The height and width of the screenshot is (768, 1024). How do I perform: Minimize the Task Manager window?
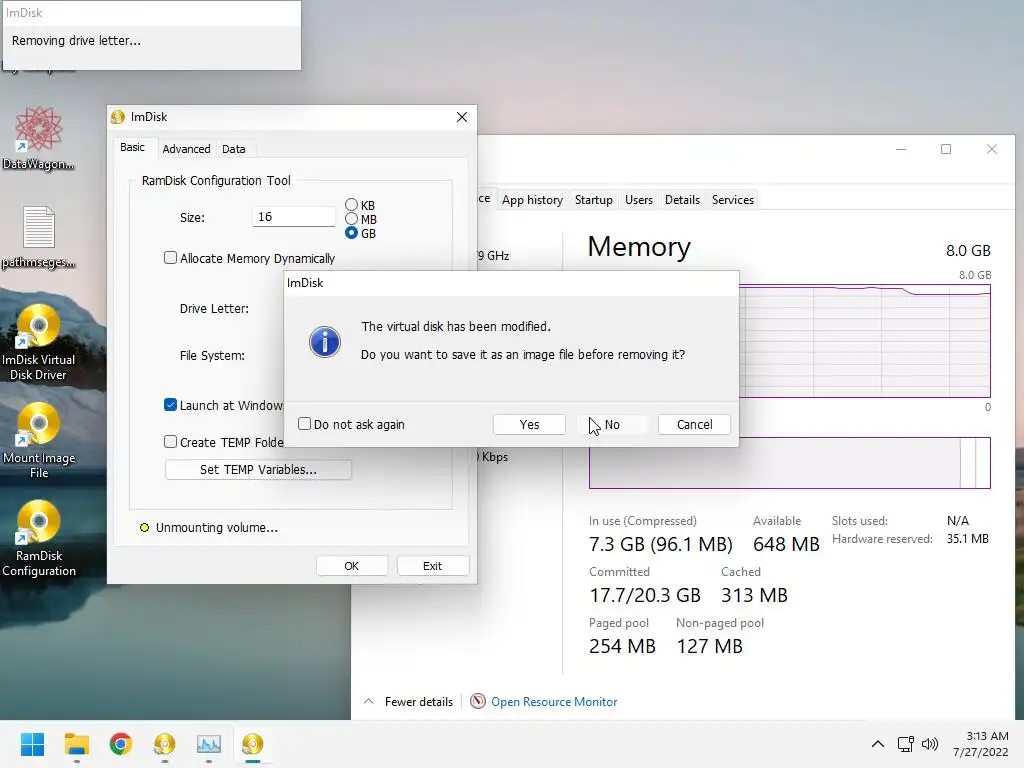coord(901,150)
